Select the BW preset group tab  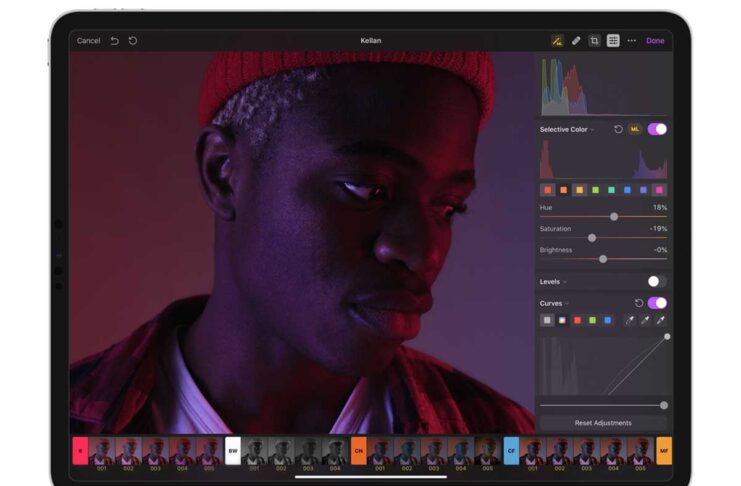click(233, 451)
